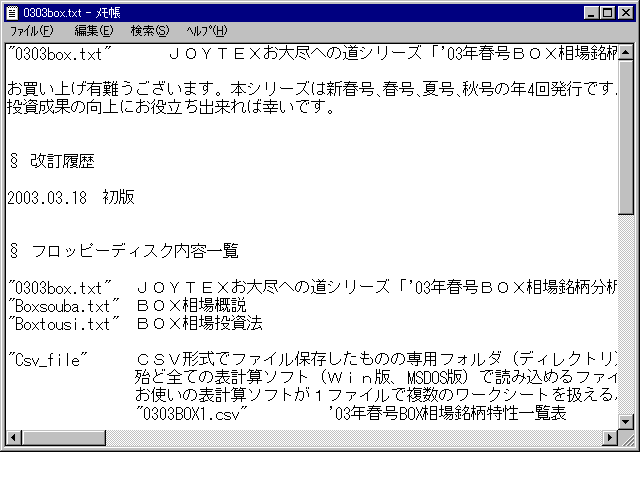
Task: Click the line starting 投資成果の向上
Action: pos(171,107)
